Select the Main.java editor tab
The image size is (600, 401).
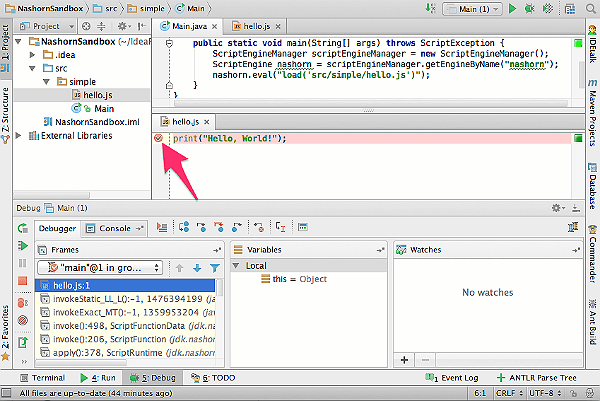point(189,26)
